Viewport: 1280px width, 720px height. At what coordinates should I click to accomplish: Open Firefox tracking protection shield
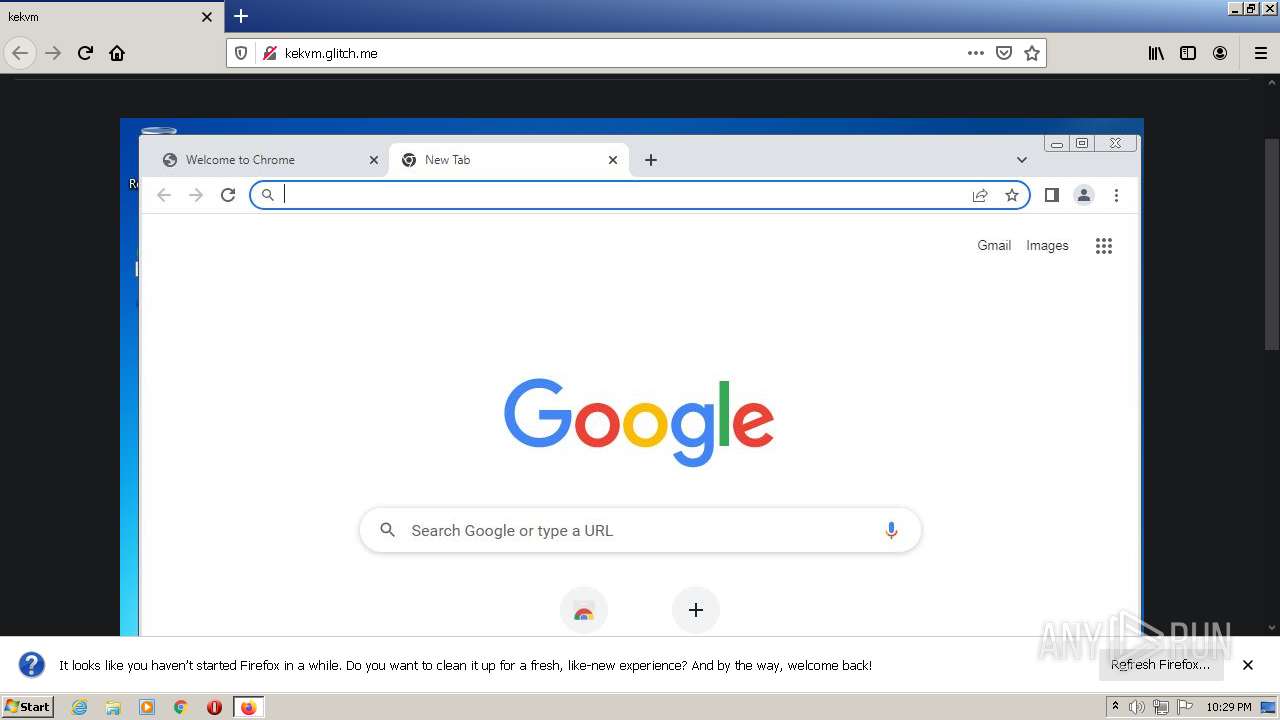(241, 53)
